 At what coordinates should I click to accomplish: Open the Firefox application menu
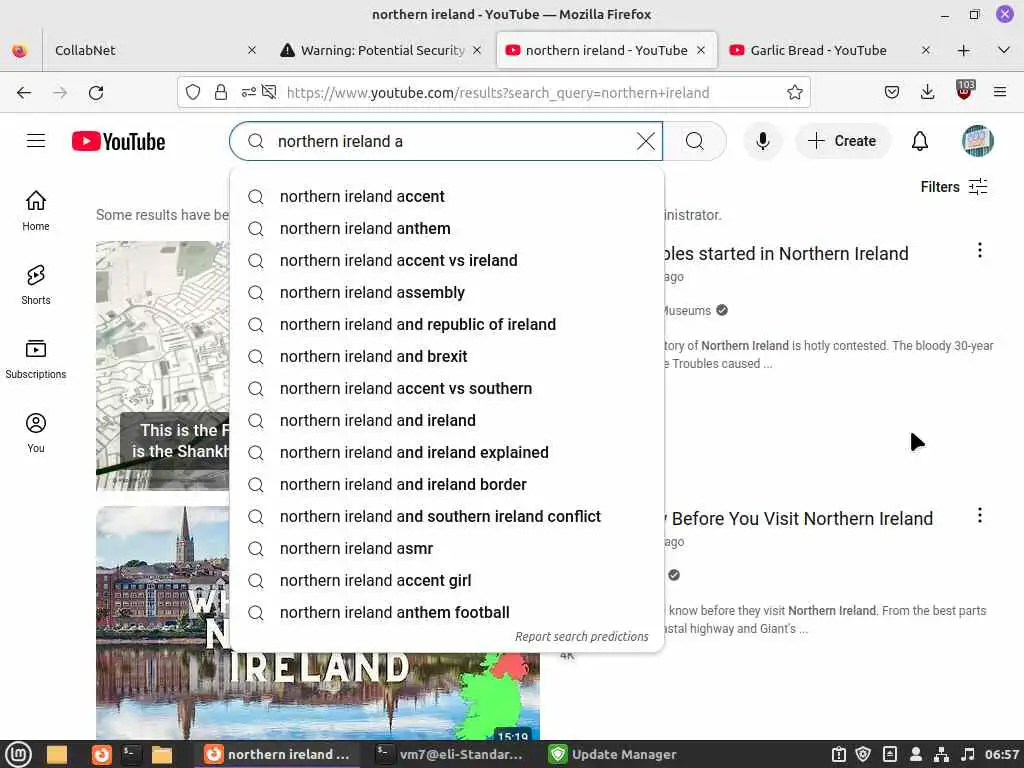(1000, 93)
